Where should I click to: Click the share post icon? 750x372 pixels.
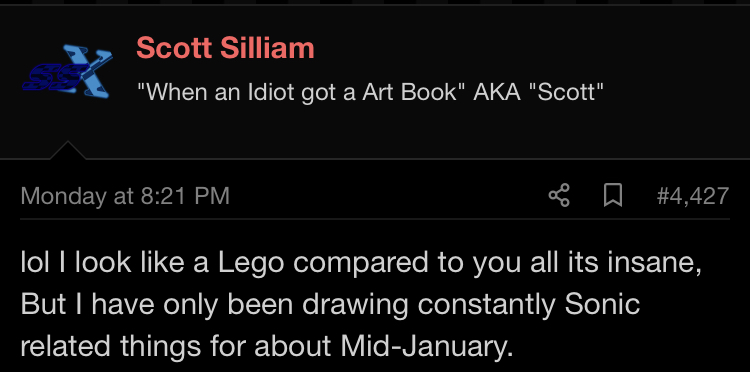coord(559,196)
